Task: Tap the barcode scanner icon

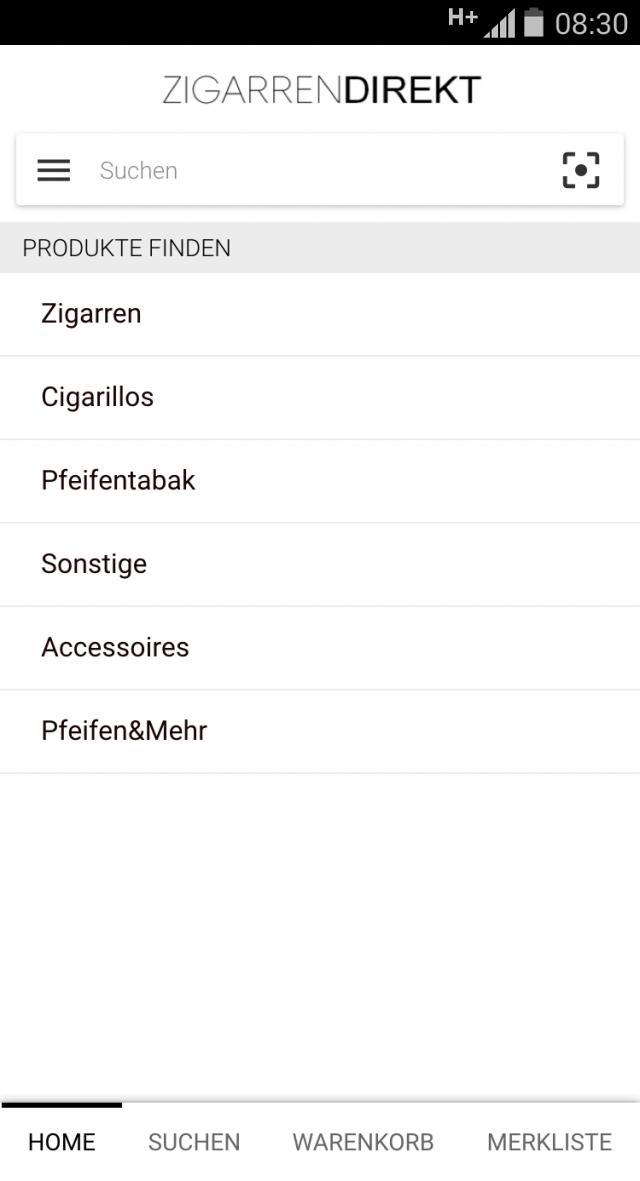Action: [581, 170]
